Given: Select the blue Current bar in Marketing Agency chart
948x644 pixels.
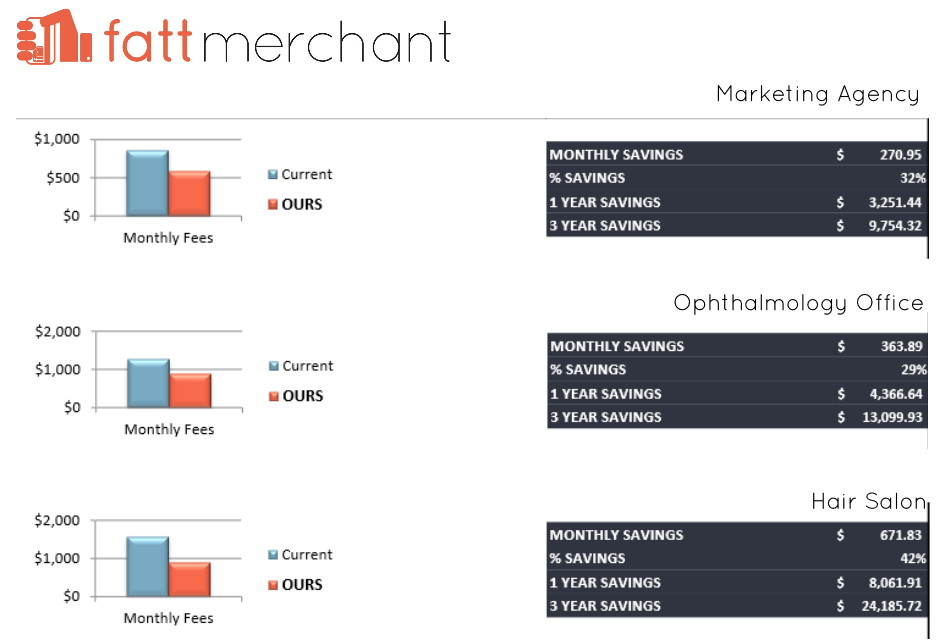Looking at the screenshot, I should tap(147, 183).
